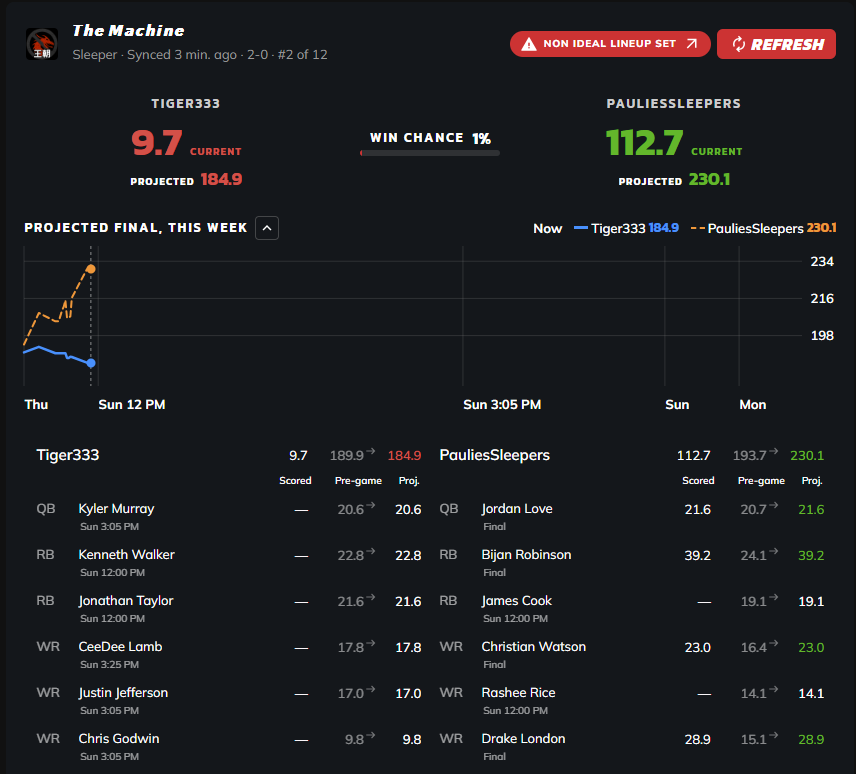Select the blue Tiger333 chart point
The height and width of the screenshot is (774, 856).
91,363
